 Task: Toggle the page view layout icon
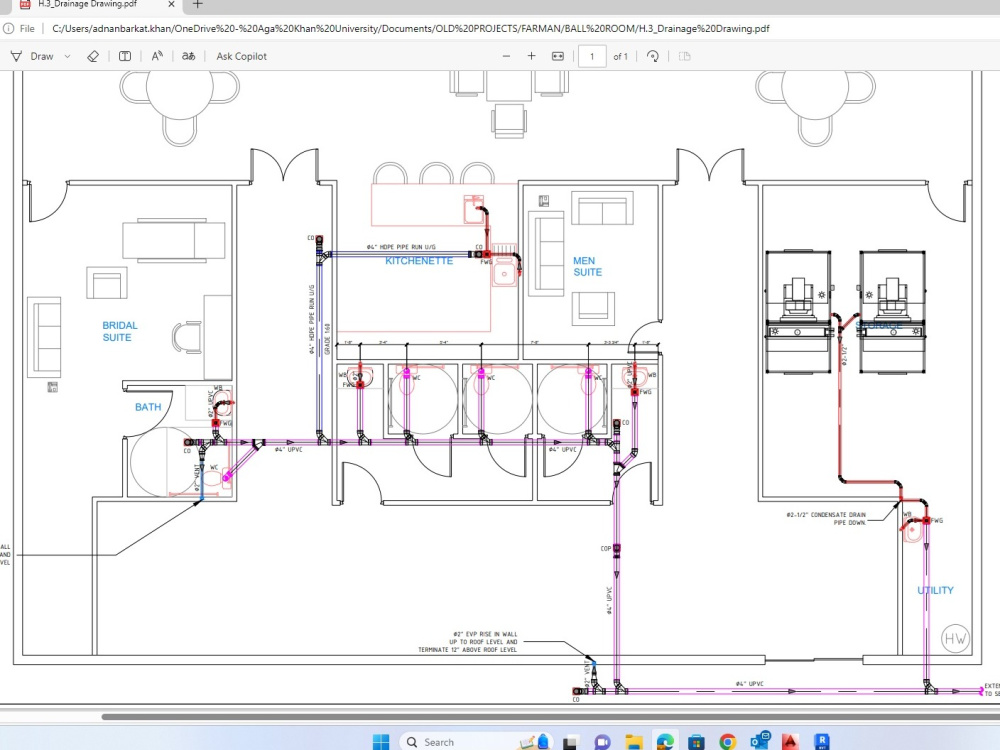pos(125,56)
